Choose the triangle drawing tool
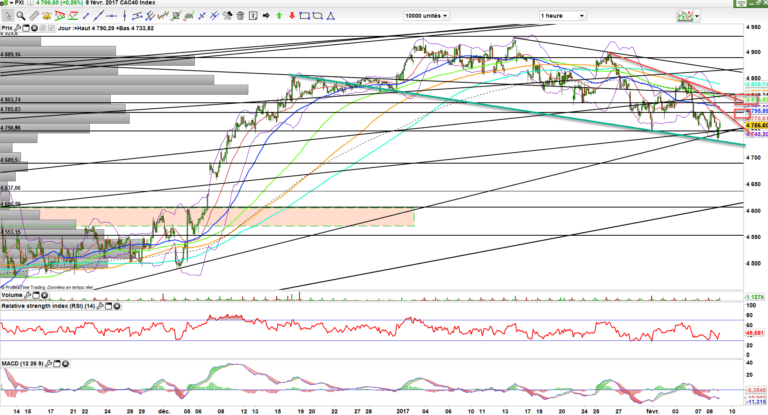 coord(331,16)
